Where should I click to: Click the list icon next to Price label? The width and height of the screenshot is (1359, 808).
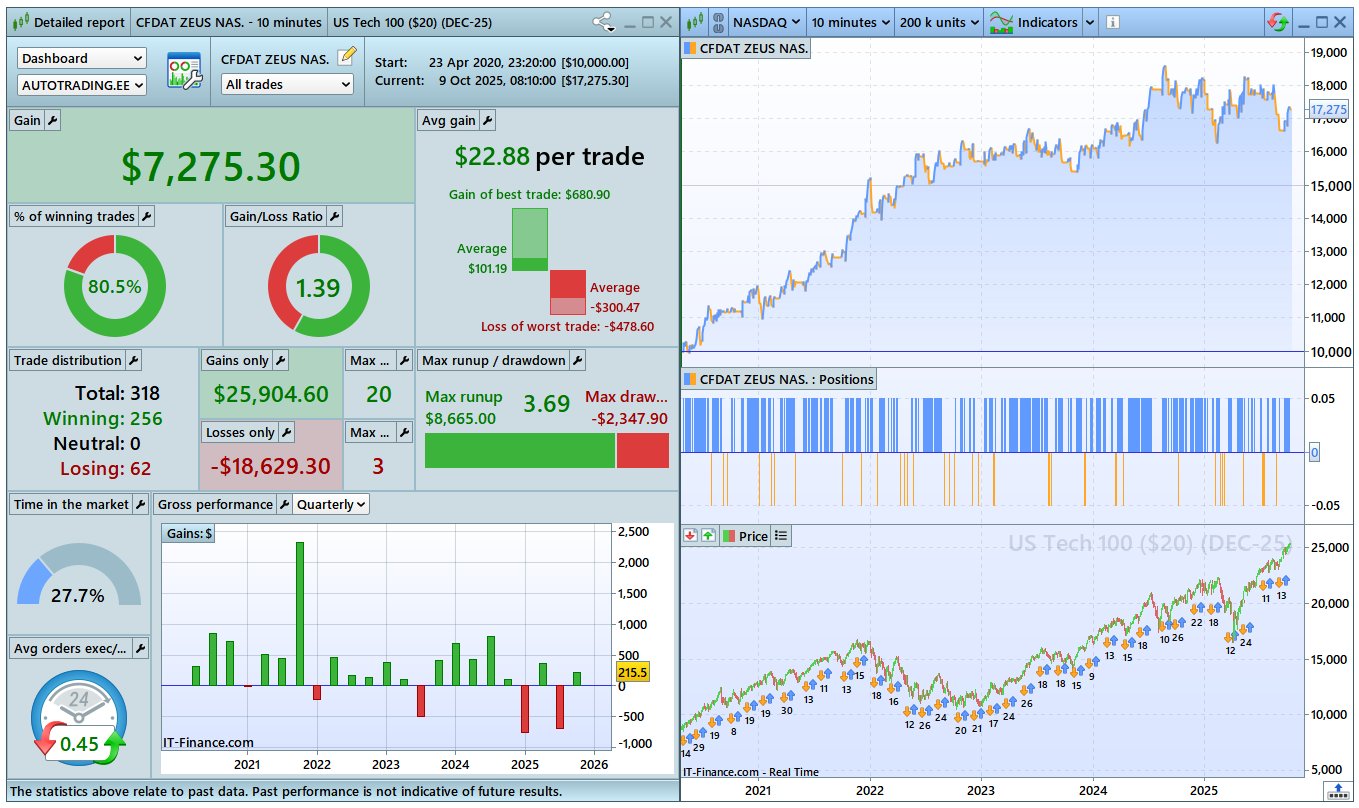point(781,536)
